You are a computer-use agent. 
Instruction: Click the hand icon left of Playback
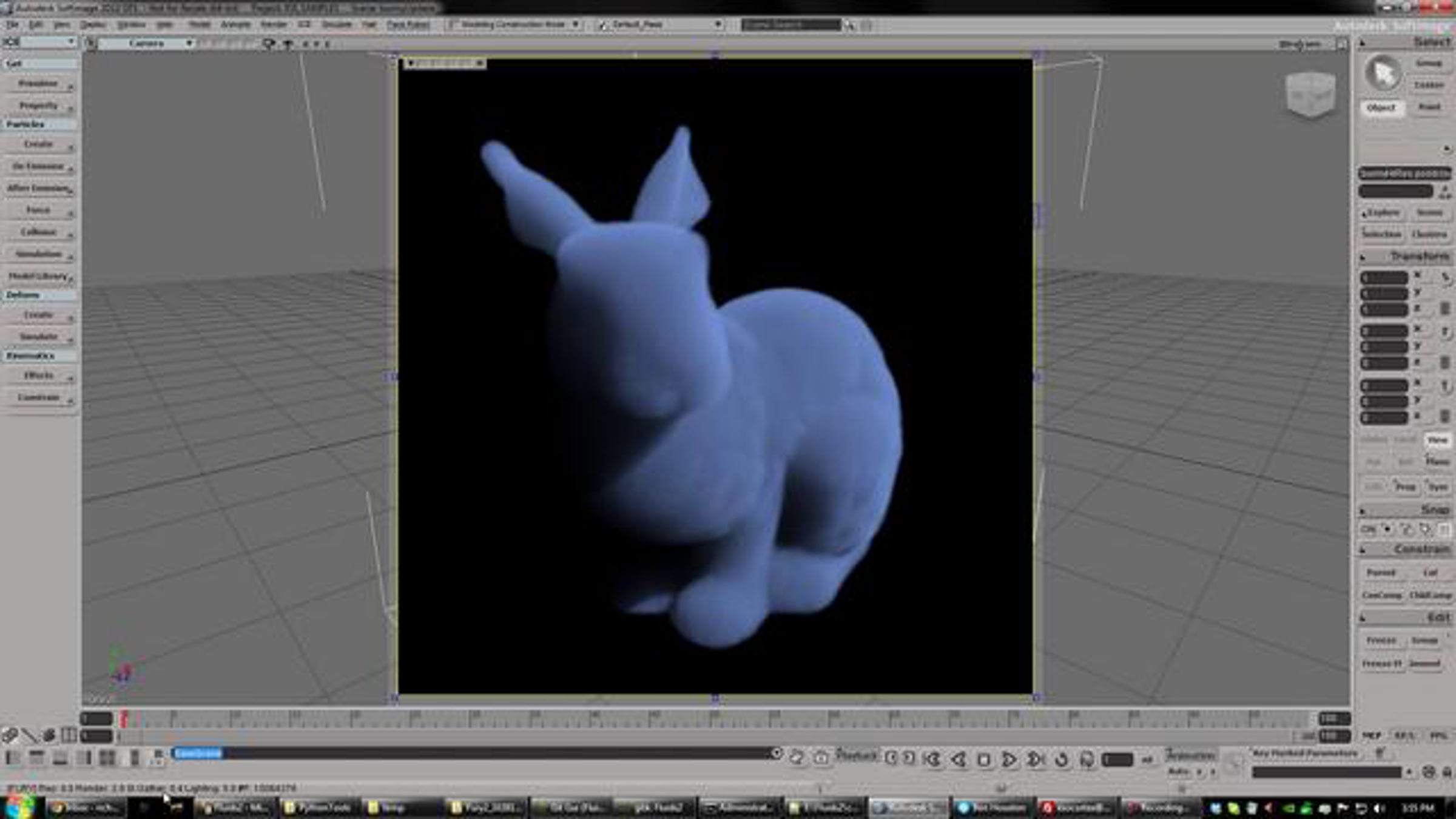(x=797, y=757)
